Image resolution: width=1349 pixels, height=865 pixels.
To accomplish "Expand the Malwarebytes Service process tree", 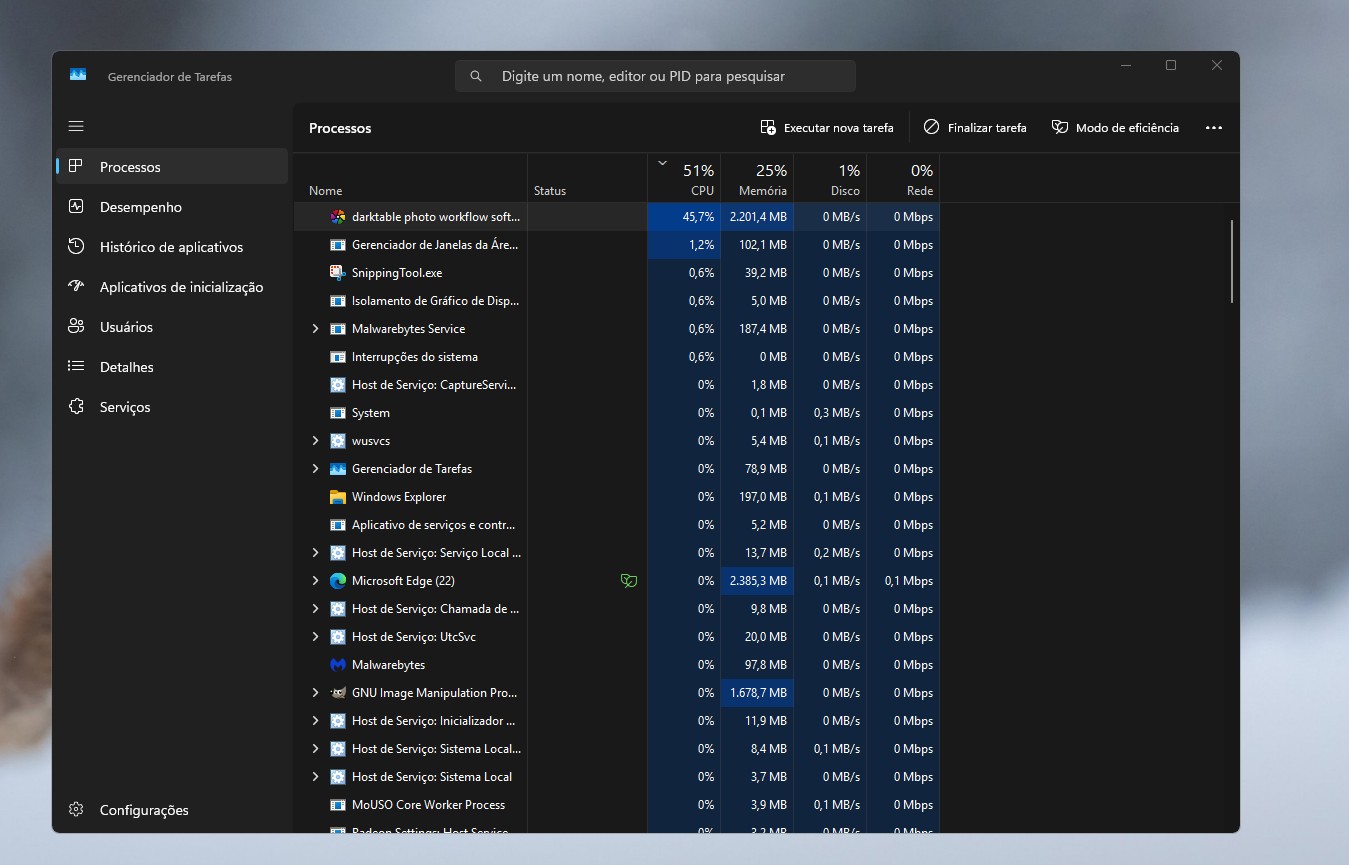I will pyautogui.click(x=315, y=329).
